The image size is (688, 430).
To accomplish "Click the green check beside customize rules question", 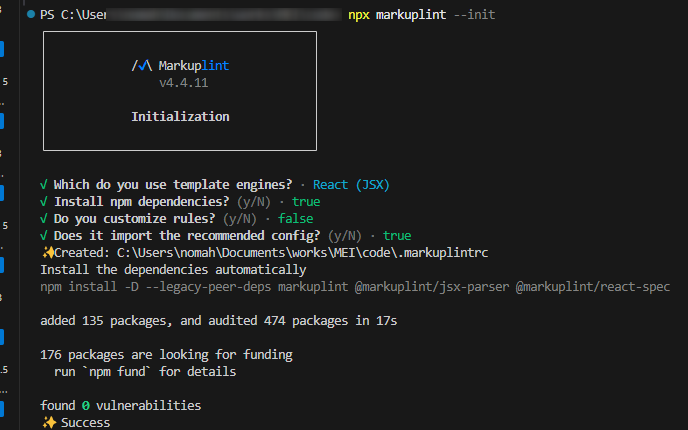I will [44, 219].
